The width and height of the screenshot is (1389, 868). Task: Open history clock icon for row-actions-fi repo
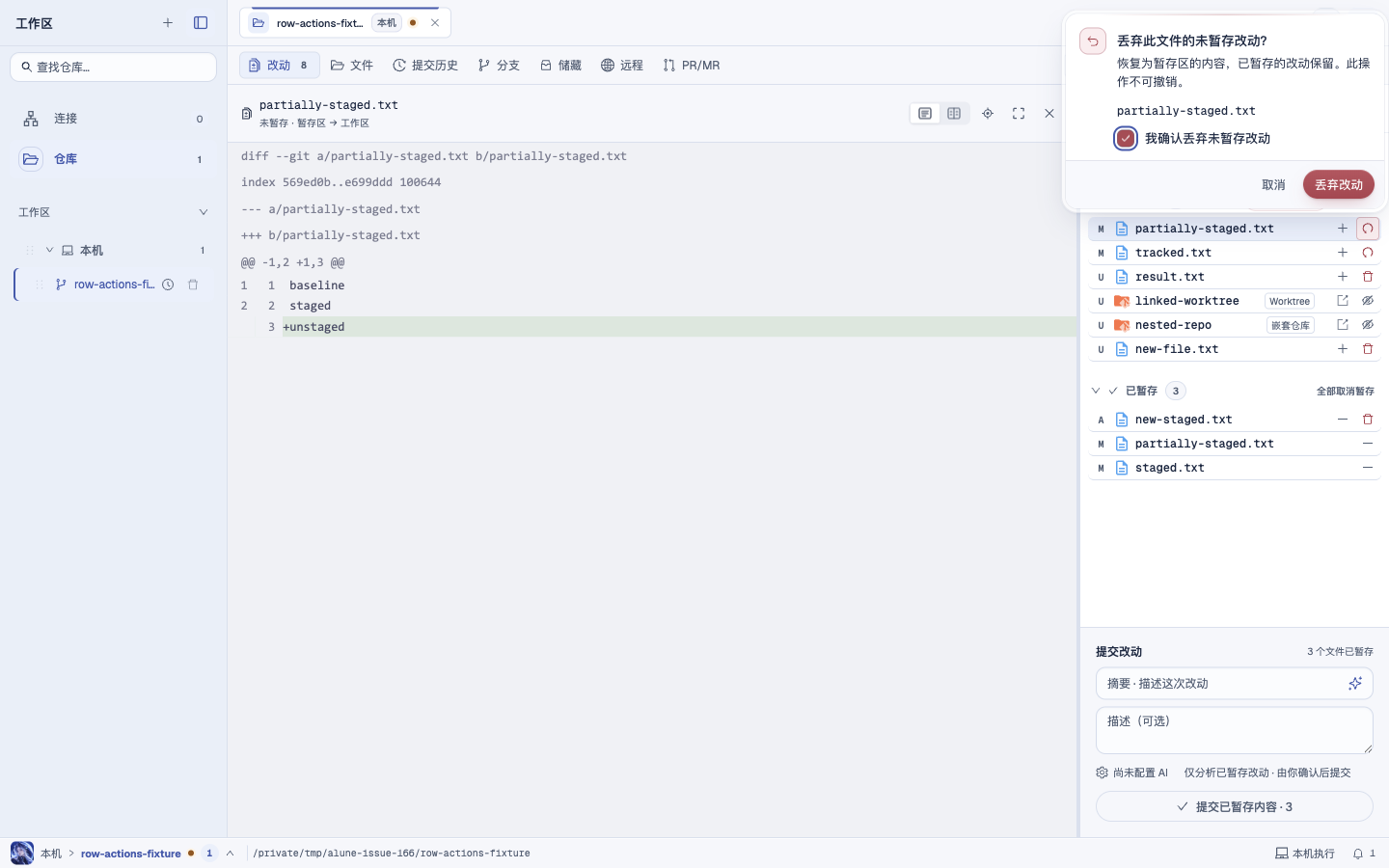168,285
